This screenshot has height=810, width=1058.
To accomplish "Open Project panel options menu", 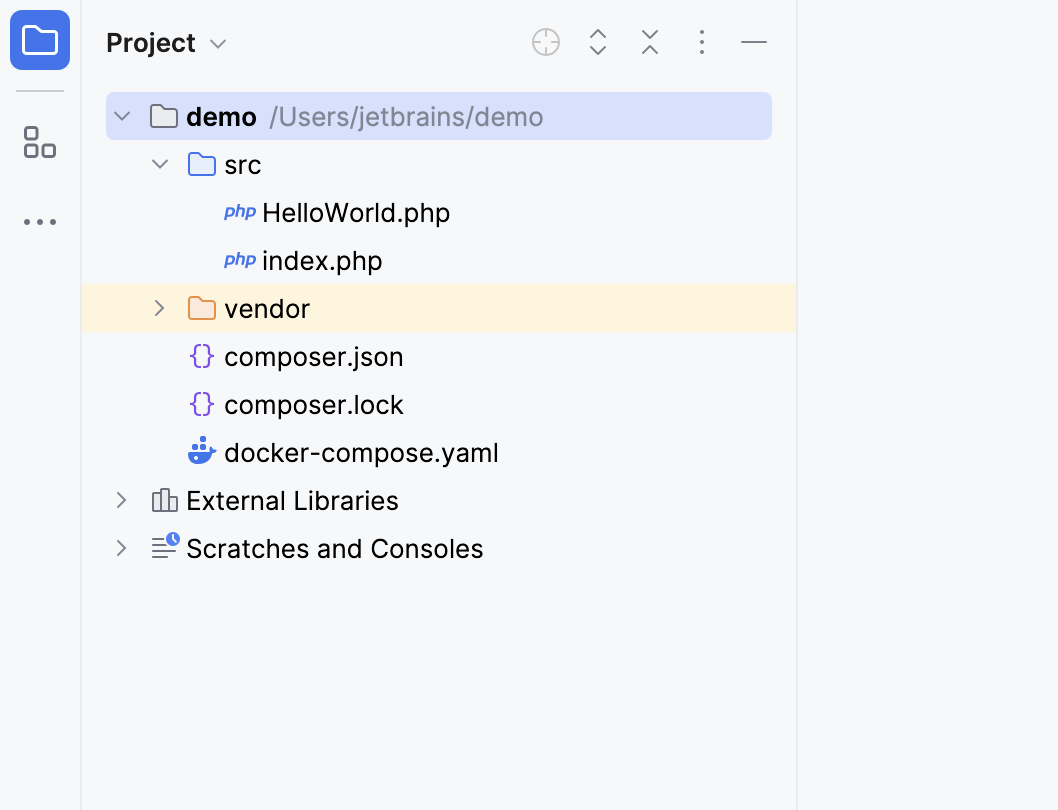I will tap(702, 43).
